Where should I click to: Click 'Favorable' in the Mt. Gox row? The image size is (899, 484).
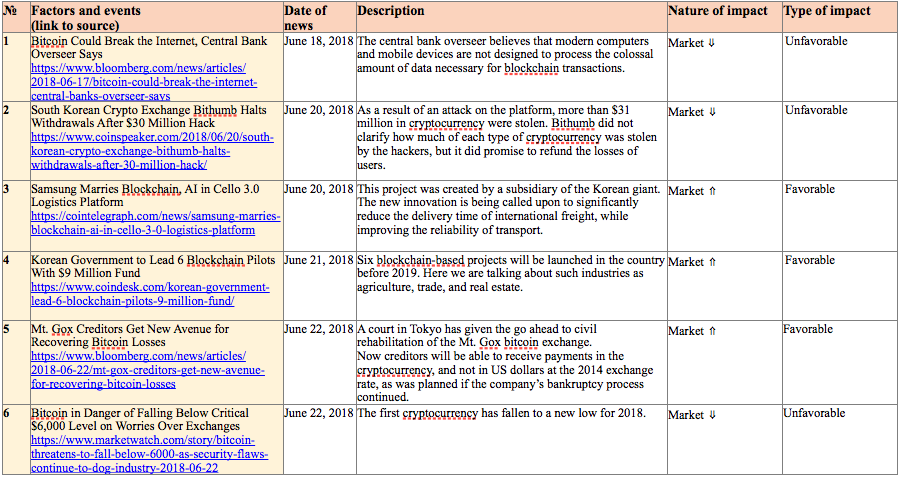coord(808,329)
